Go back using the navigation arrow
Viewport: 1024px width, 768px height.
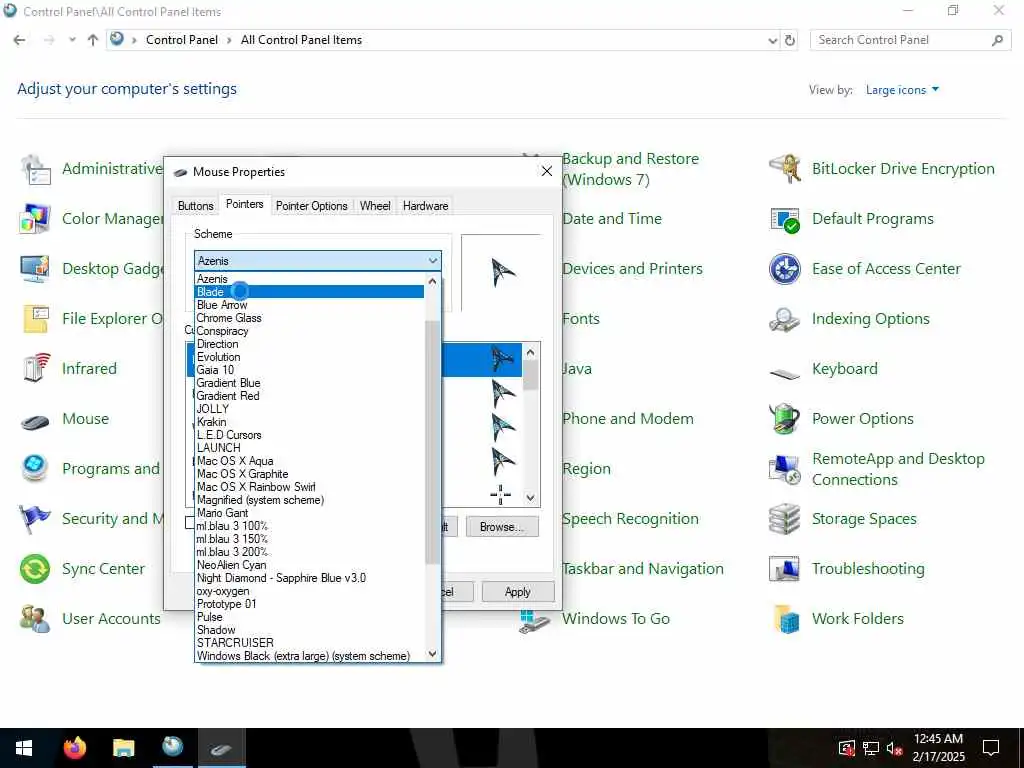click(20, 40)
